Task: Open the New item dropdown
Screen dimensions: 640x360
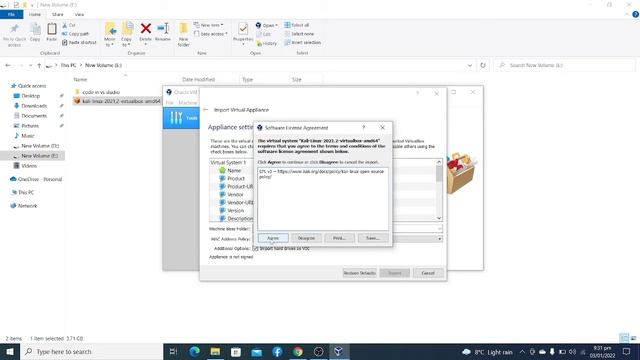Action: 209,25
